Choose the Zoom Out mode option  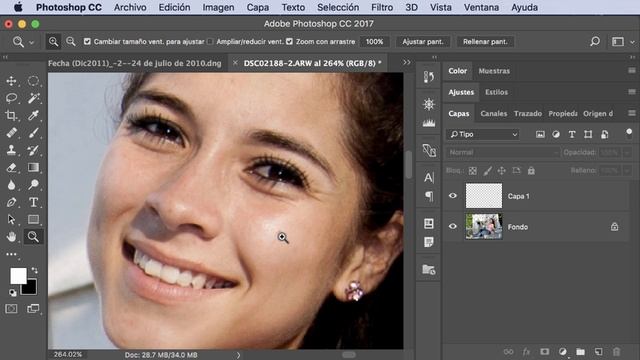click(x=71, y=42)
